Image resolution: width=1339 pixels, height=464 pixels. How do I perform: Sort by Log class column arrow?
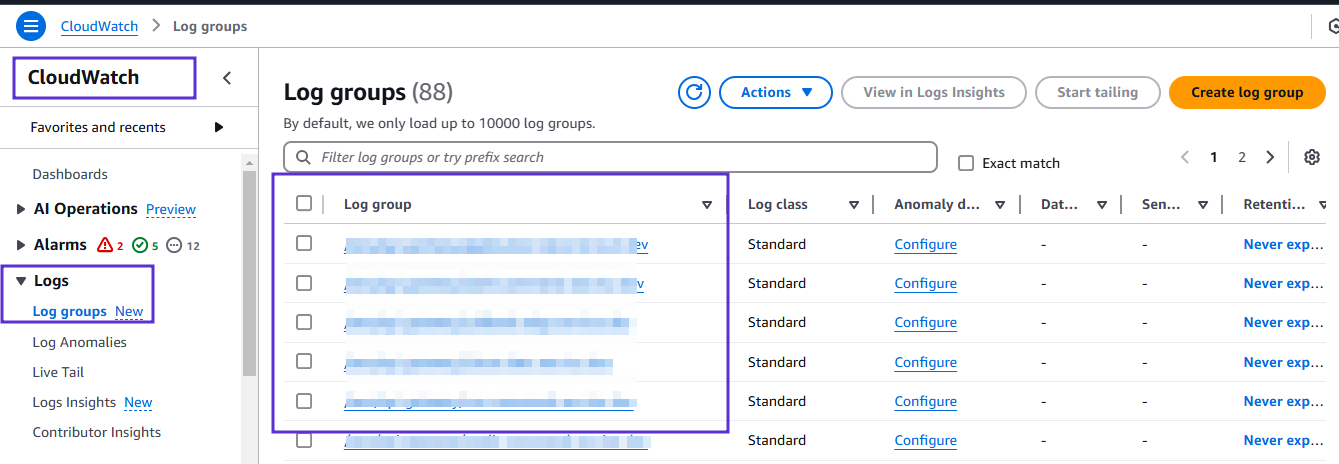coord(854,205)
